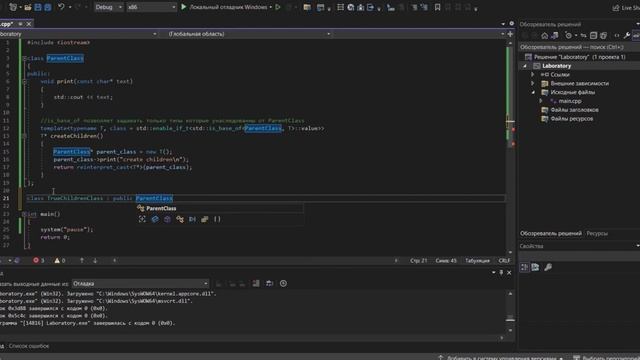
Task: Click the yellow warnings indicator showing 0
Action: tap(60, 260)
